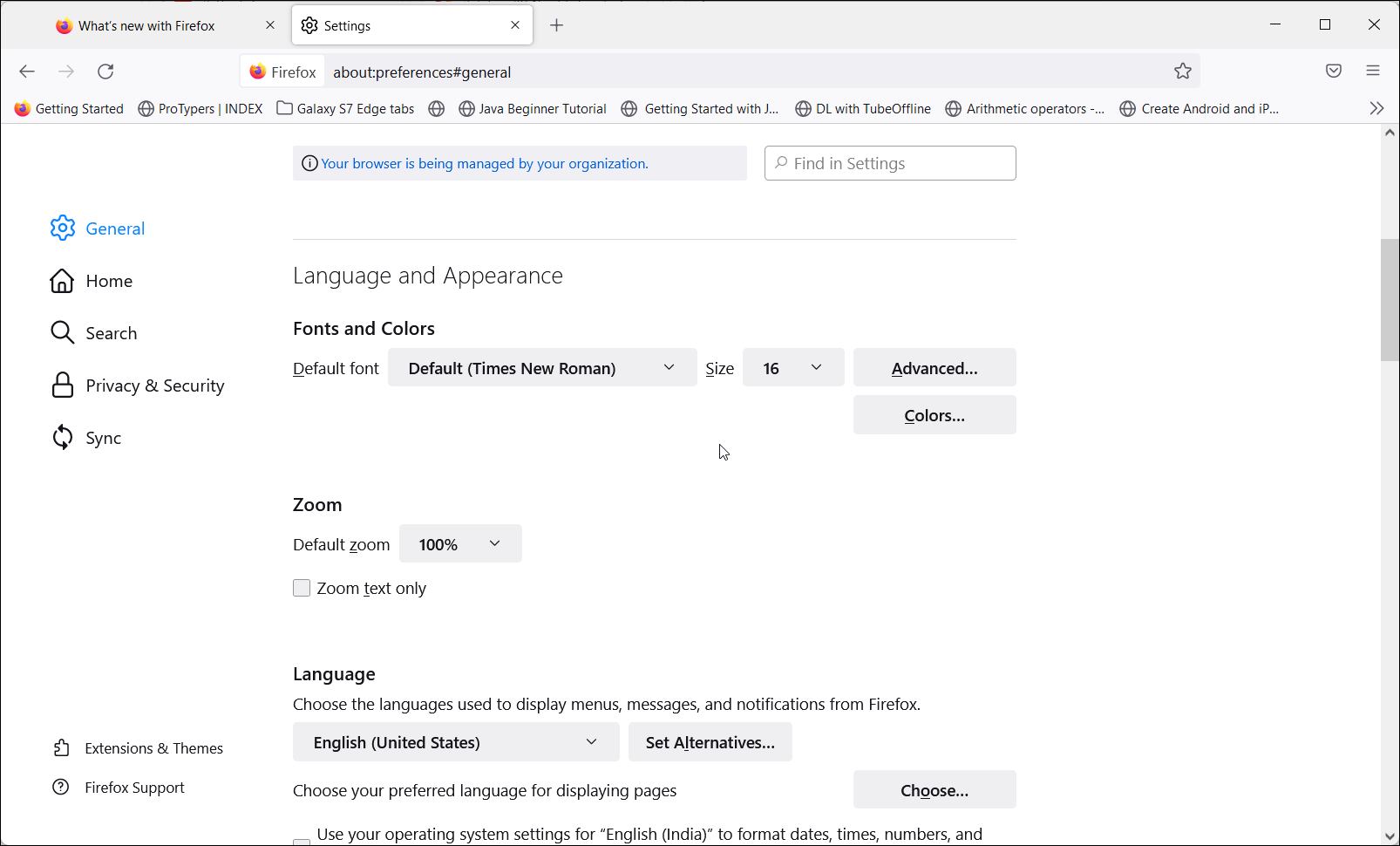Select the Settings tab
The width and height of the screenshot is (1400, 846).
[412, 25]
